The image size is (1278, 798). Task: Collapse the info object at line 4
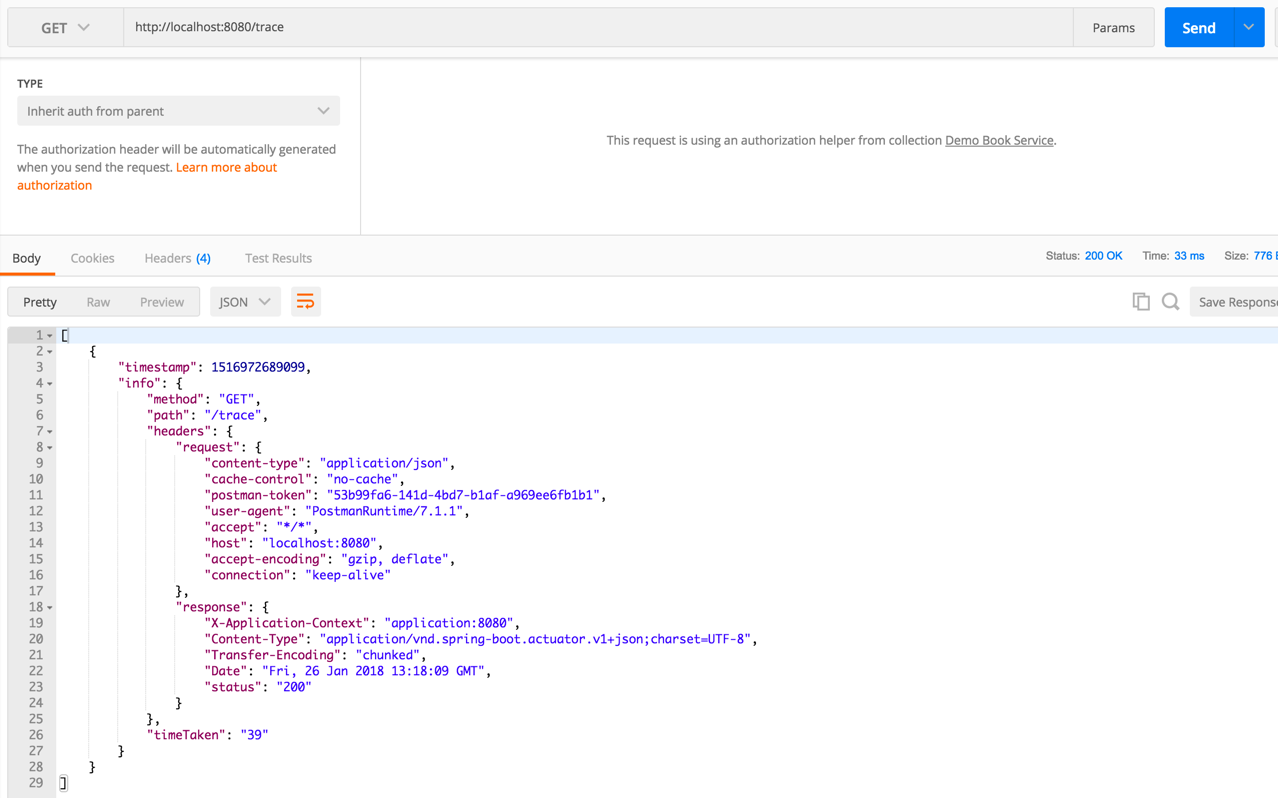click(x=48, y=382)
